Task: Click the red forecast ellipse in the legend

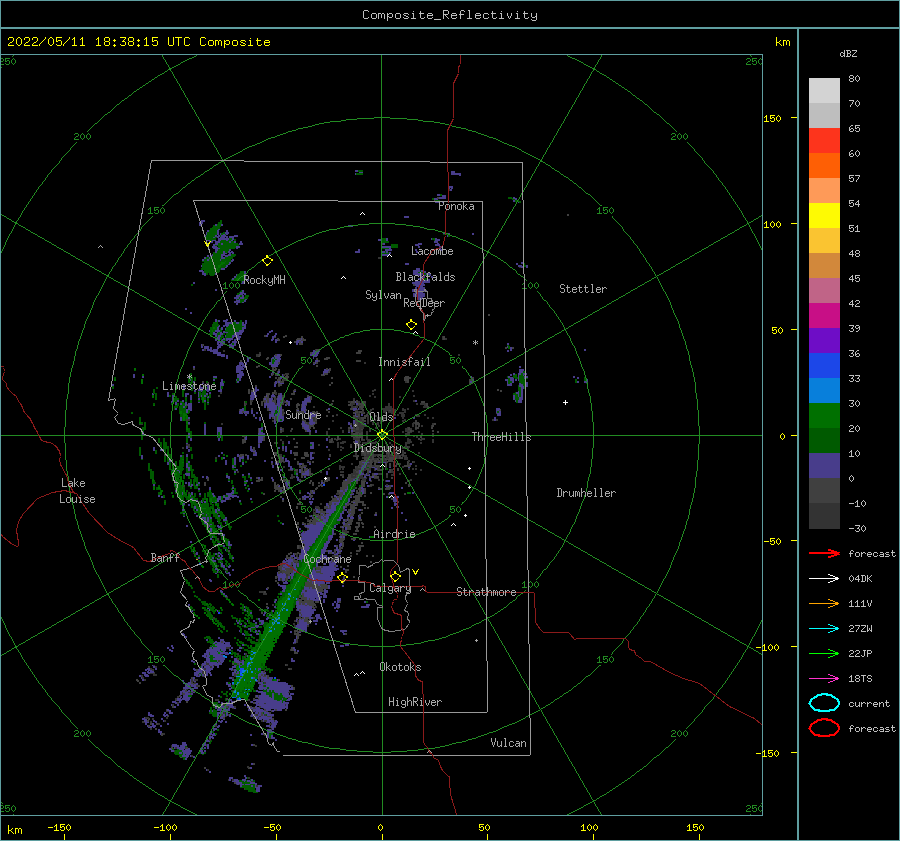Action: [x=824, y=728]
